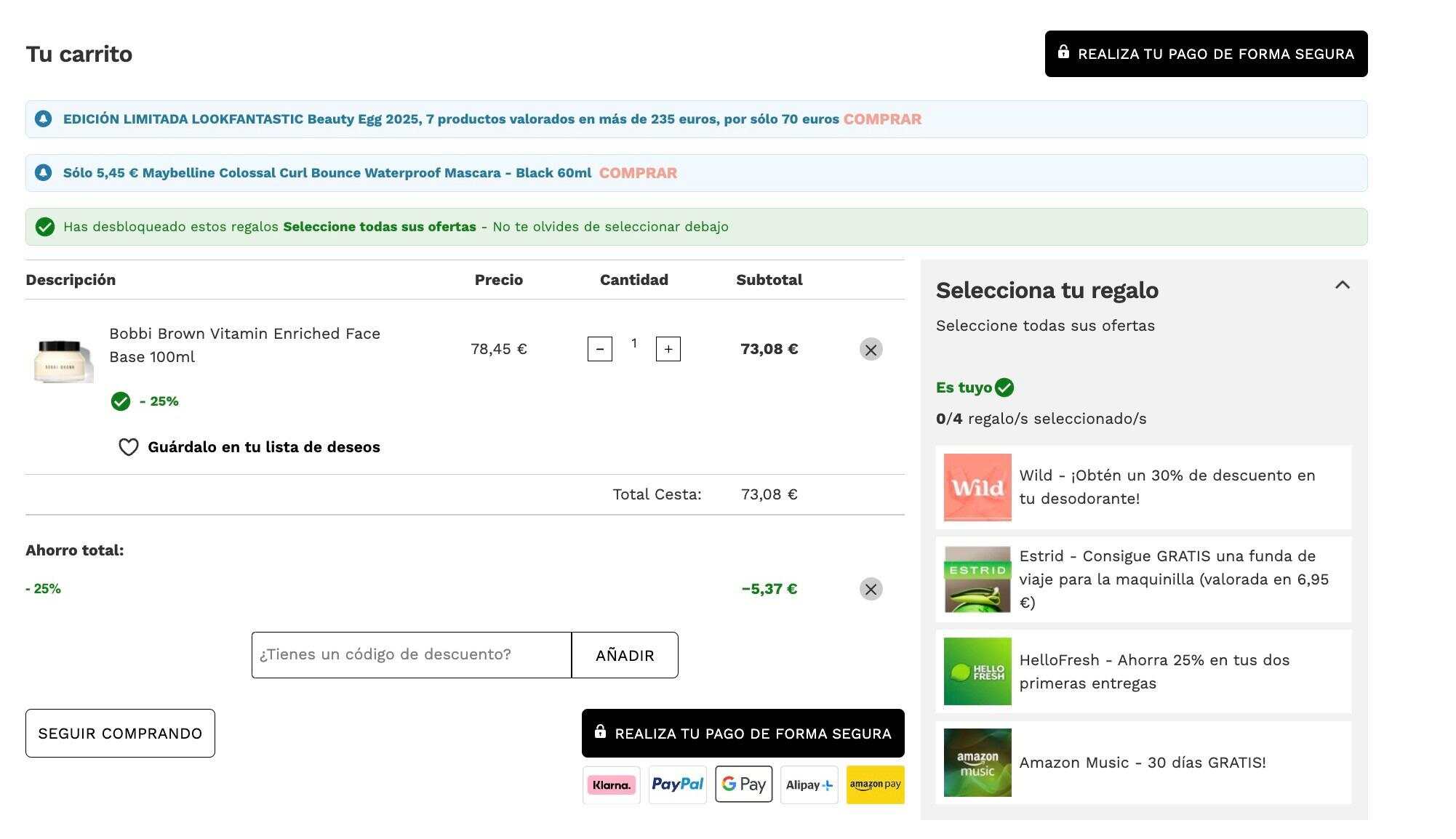Open the Bobbi Brown Vitamin Enriched product link
Viewport: 1456px width, 839px height.
pyautogui.click(x=244, y=345)
